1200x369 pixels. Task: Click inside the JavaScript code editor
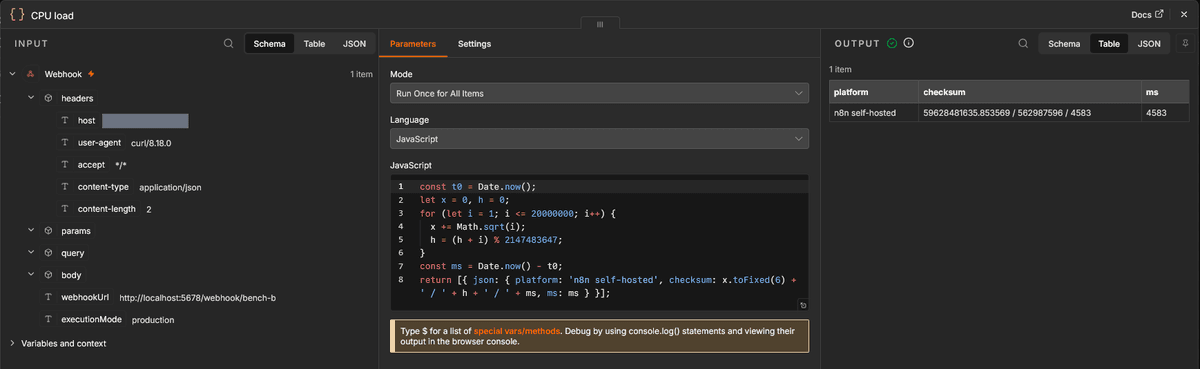click(x=599, y=244)
